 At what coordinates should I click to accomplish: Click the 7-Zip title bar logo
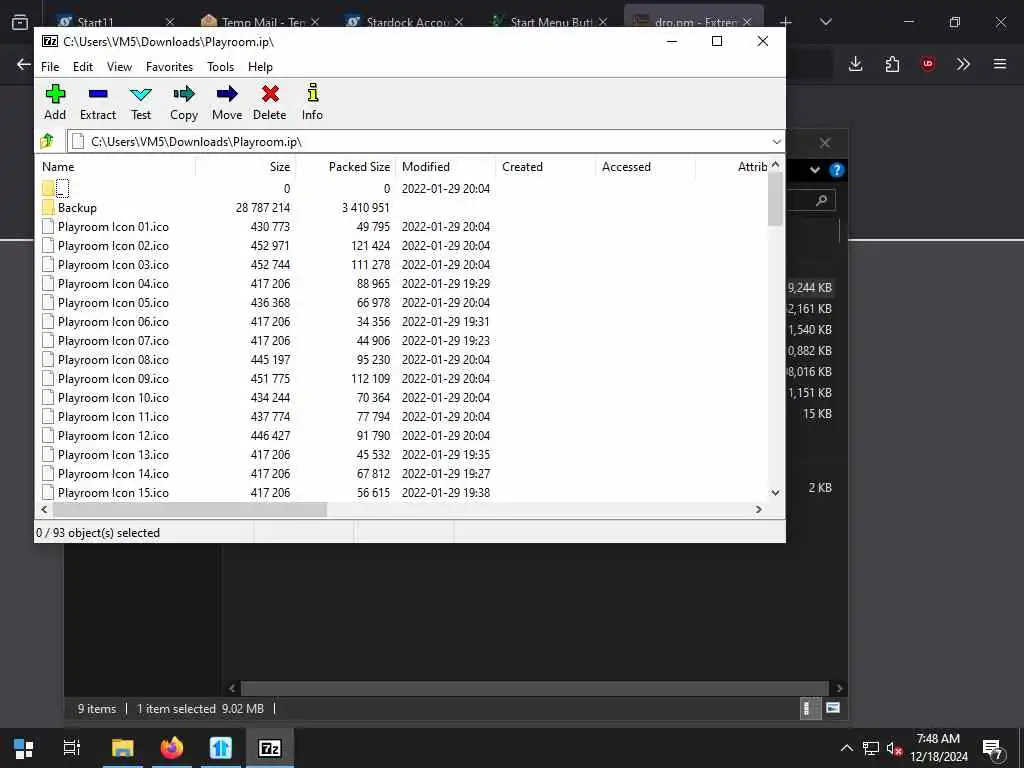(x=50, y=41)
